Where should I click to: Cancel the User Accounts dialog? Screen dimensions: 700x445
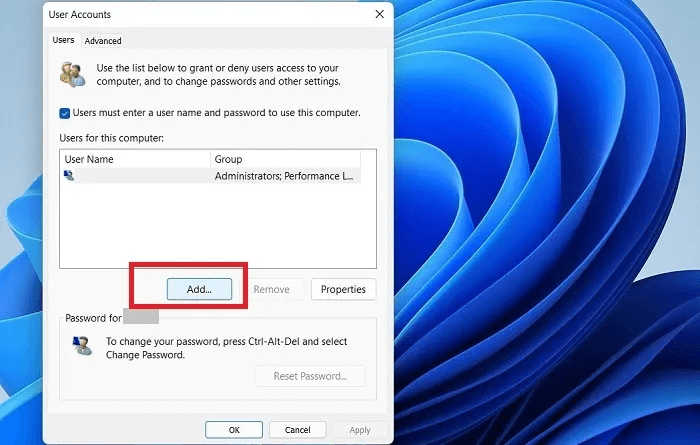tap(297, 430)
